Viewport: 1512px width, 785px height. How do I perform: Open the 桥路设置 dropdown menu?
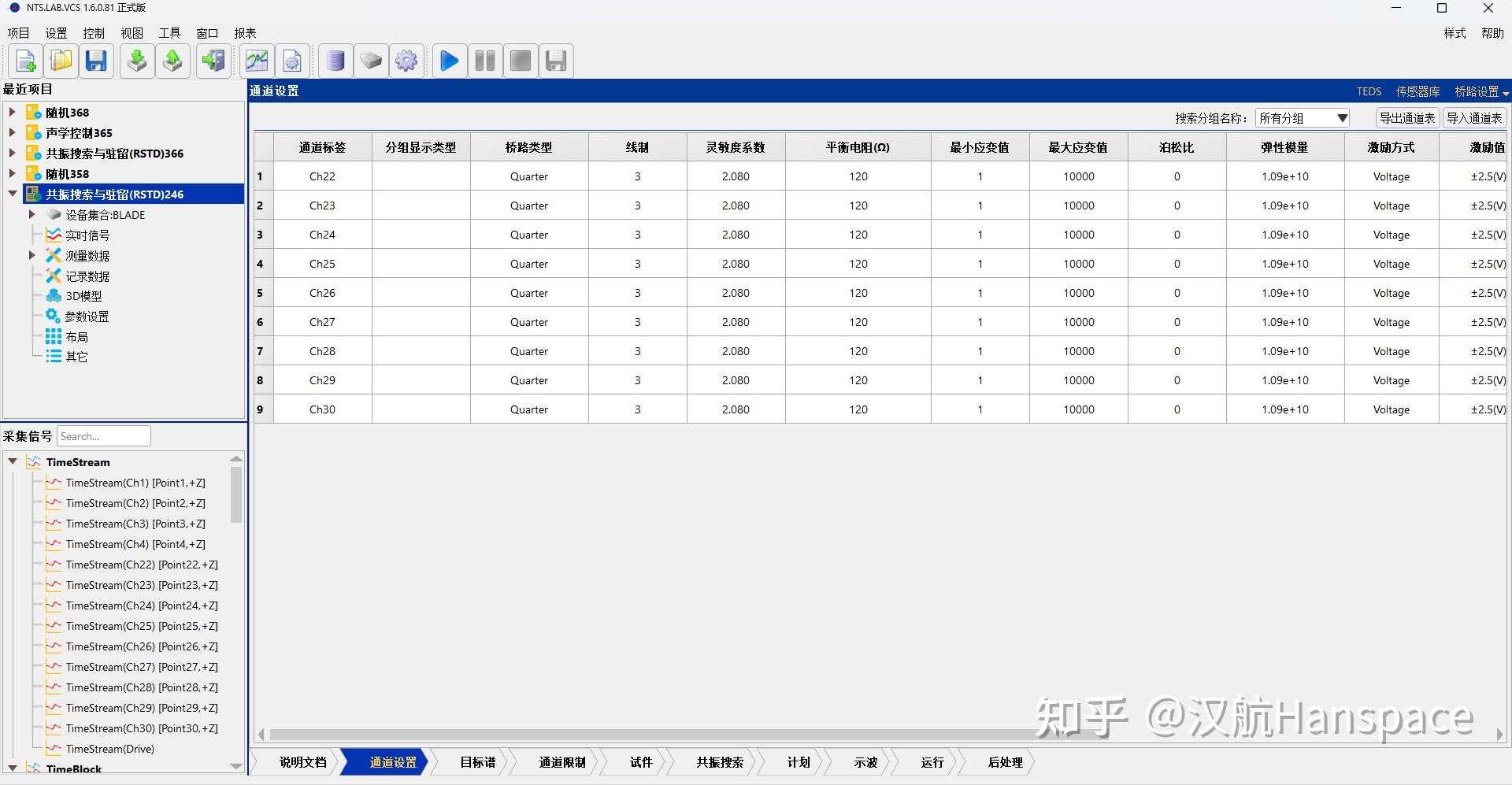tap(1479, 91)
